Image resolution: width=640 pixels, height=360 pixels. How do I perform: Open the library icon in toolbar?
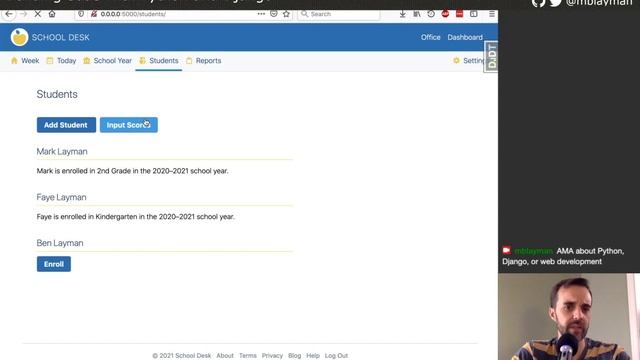tap(417, 14)
